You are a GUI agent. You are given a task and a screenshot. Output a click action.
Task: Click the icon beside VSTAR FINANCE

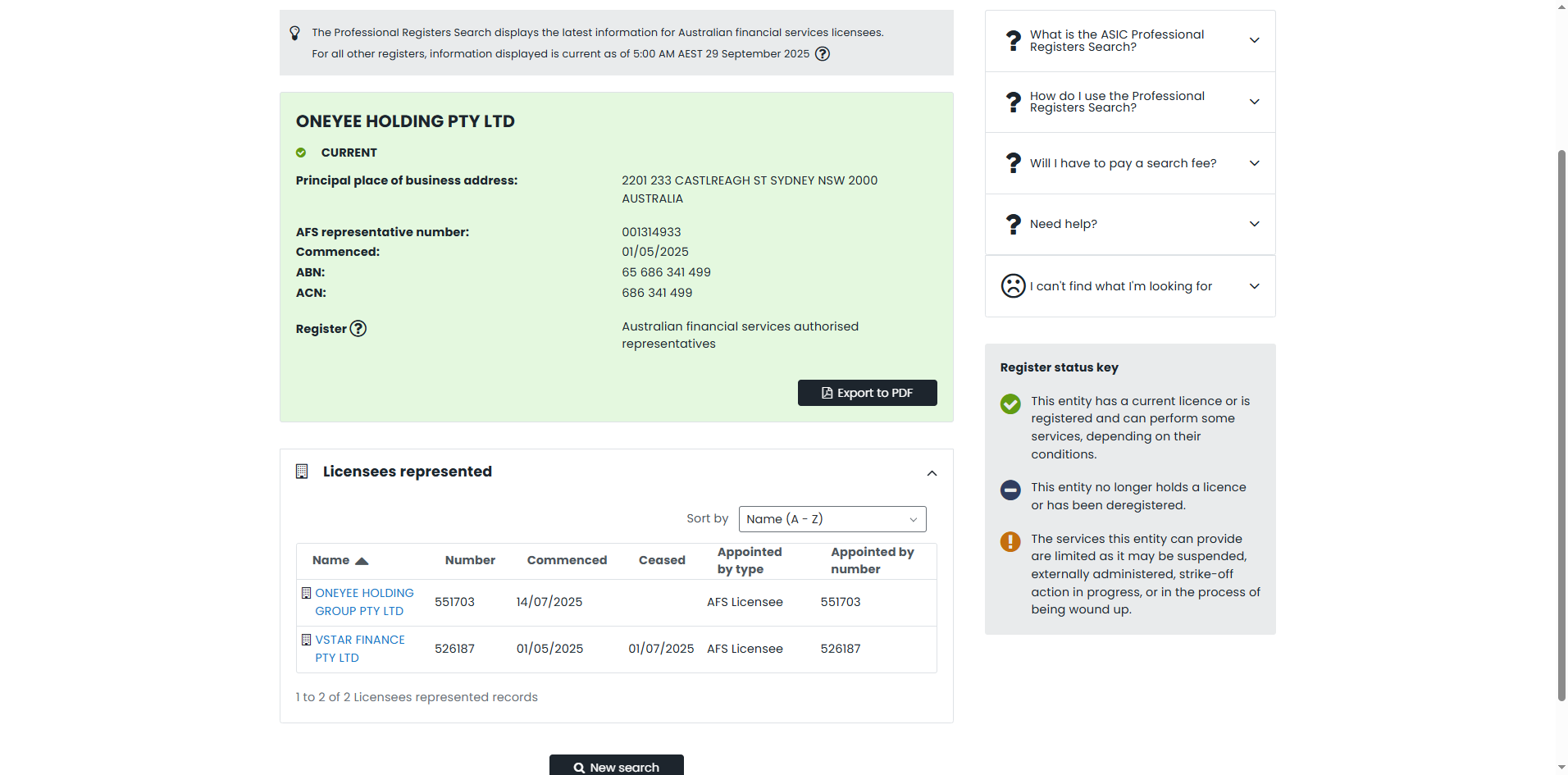307,640
